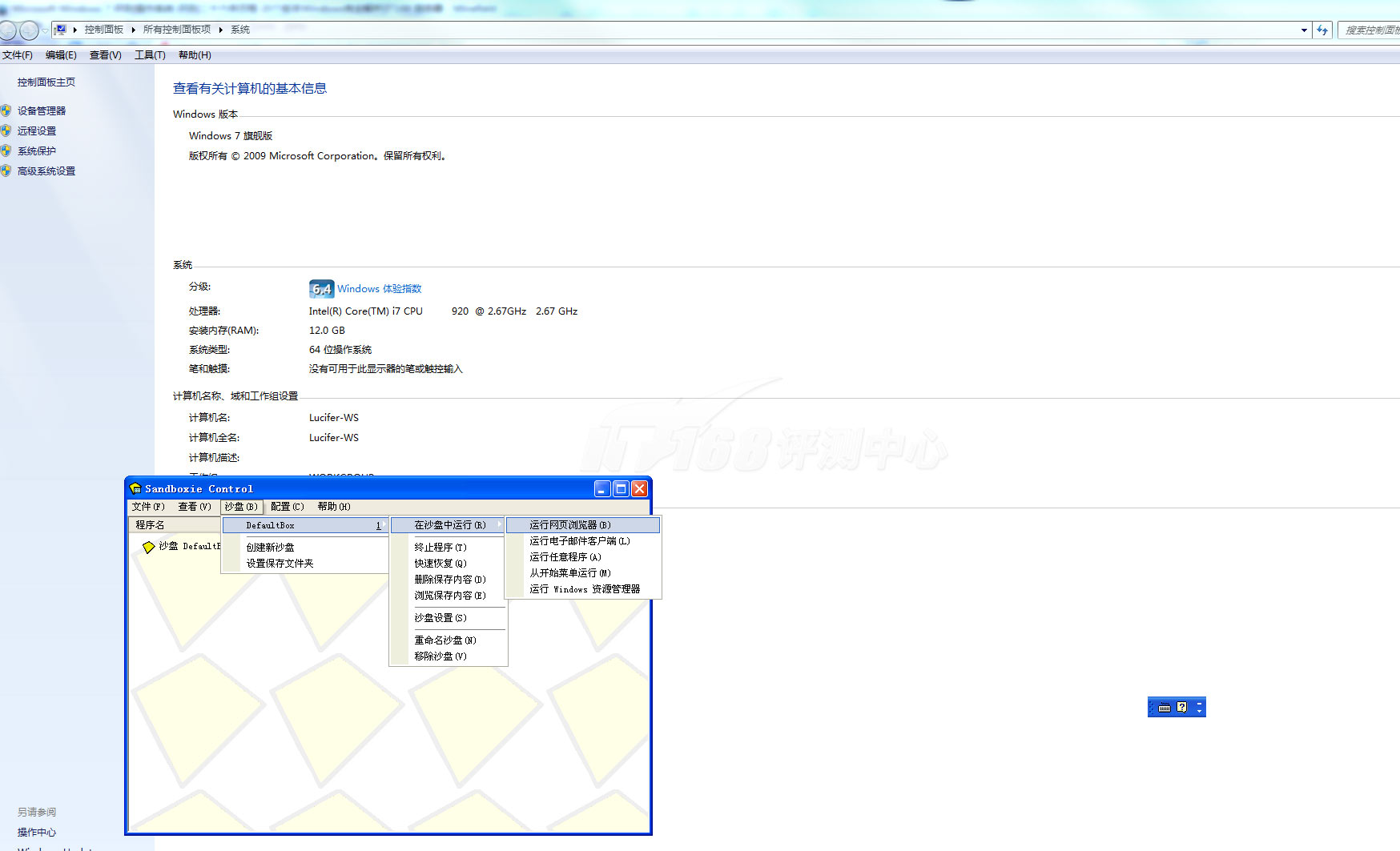Click the computer icon in address bar

point(60,30)
